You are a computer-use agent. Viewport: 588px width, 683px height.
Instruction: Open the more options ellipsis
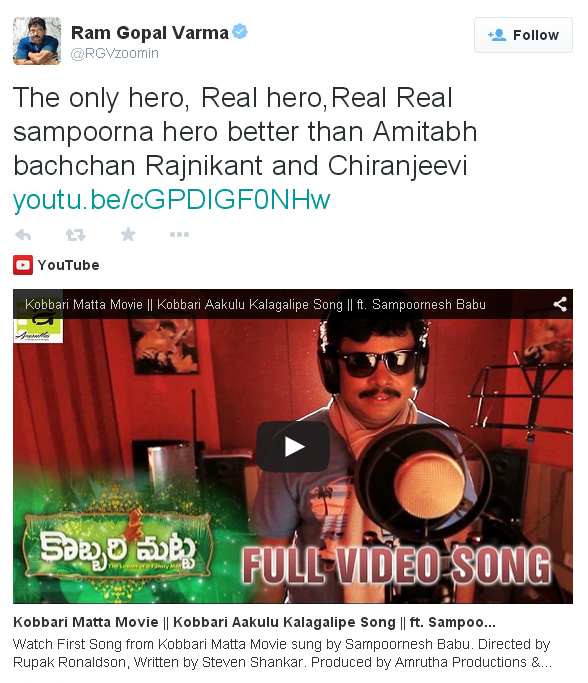[x=179, y=234]
